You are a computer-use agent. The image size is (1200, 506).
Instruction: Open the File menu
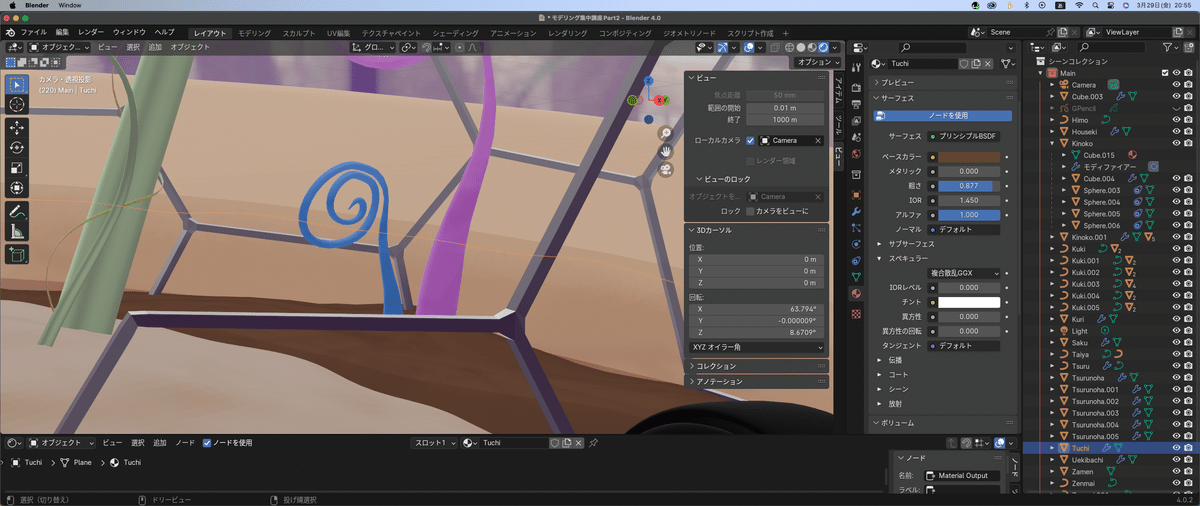pos(33,33)
